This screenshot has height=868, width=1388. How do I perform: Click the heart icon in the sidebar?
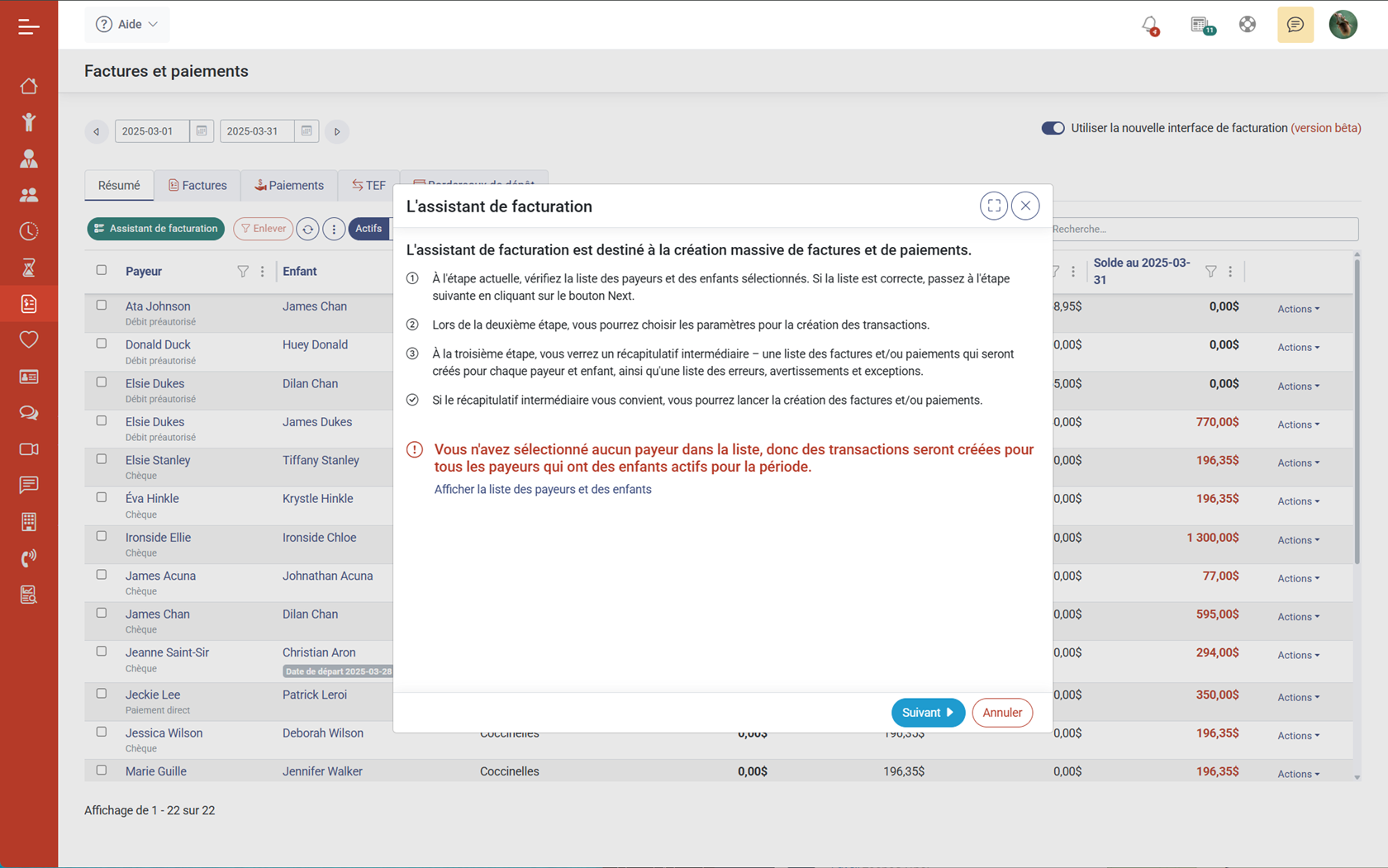coord(29,339)
